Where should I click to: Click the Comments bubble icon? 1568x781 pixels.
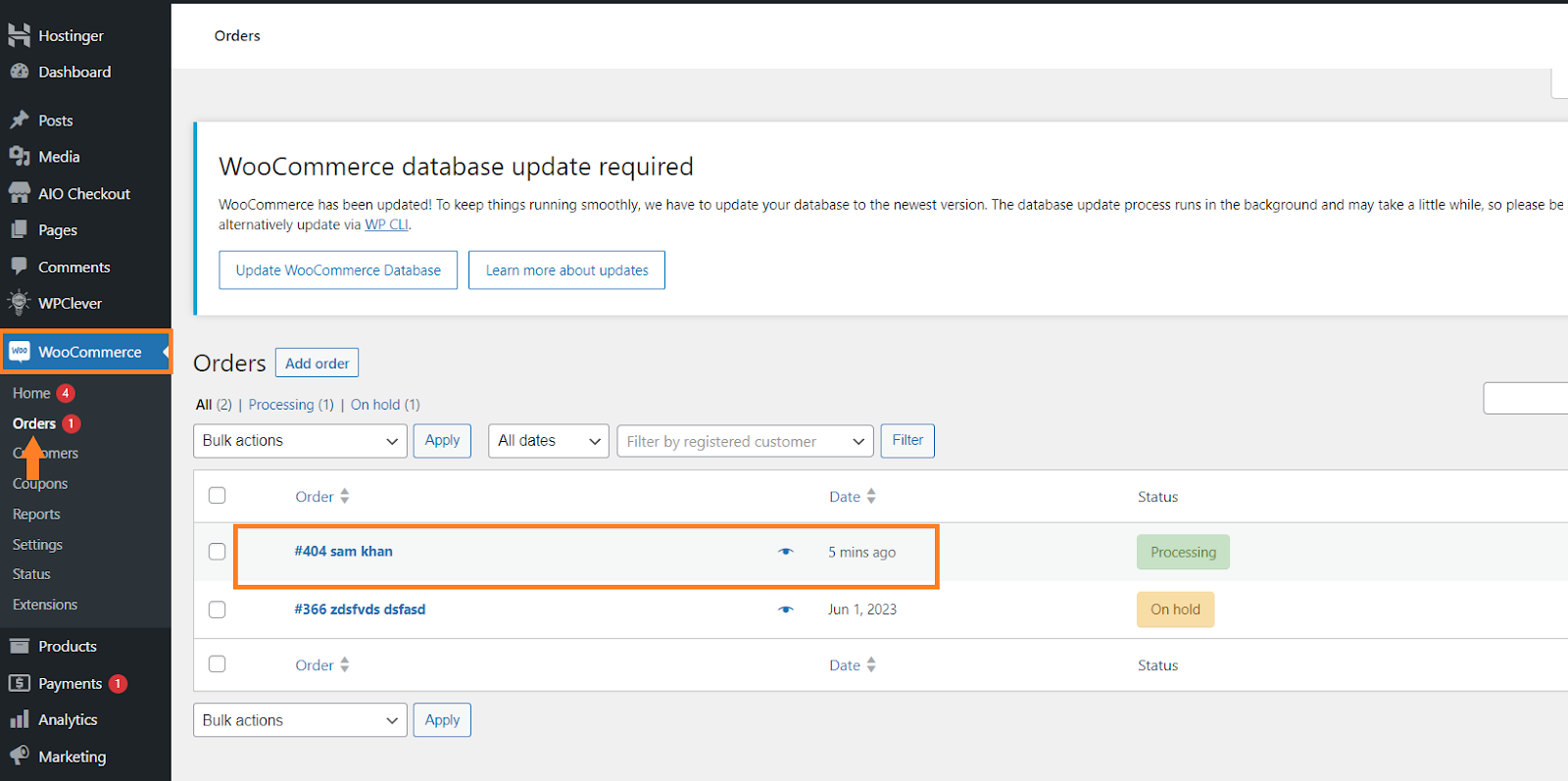click(19, 267)
